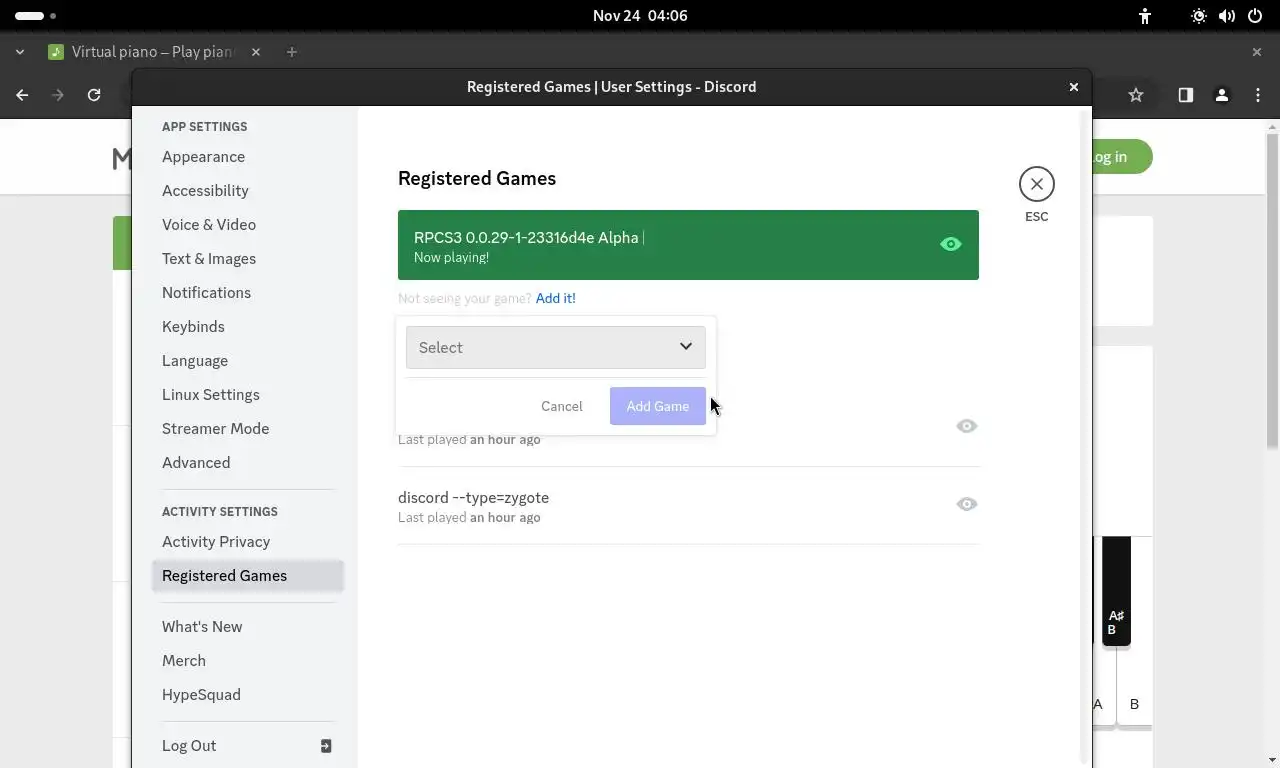Image resolution: width=1280 pixels, height=768 pixels.
Task: Click the 'Add it!' link
Action: 555,298
